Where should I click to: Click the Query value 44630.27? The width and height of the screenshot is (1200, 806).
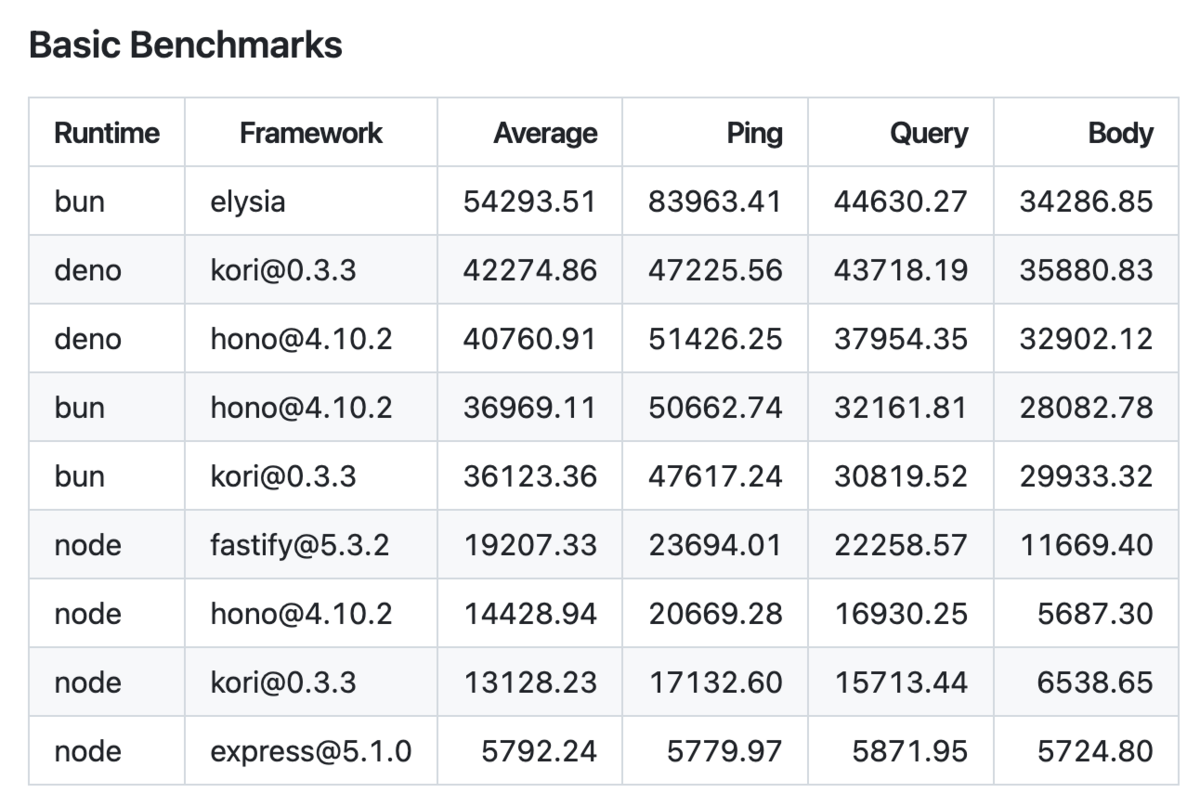click(x=901, y=201)
